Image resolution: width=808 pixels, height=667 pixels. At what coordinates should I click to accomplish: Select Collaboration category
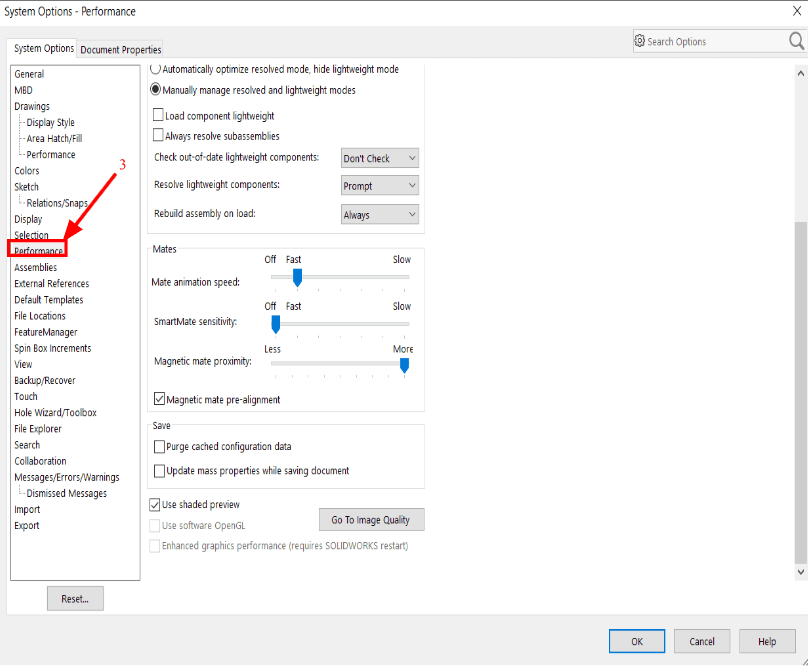[x=40, y=461]
